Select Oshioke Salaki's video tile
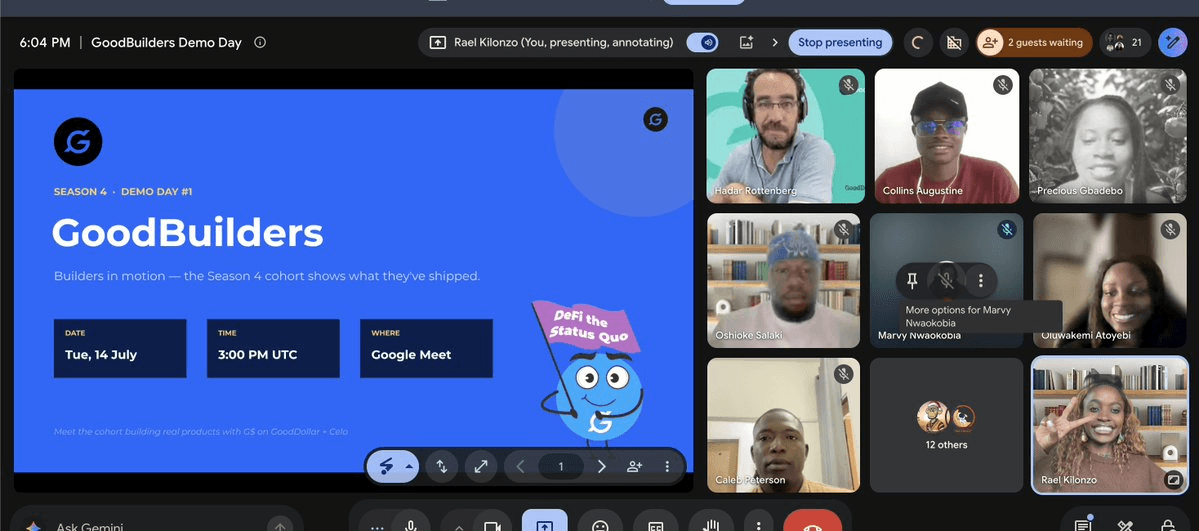This screenshot has width=1199, height=531. click(783, 280)
